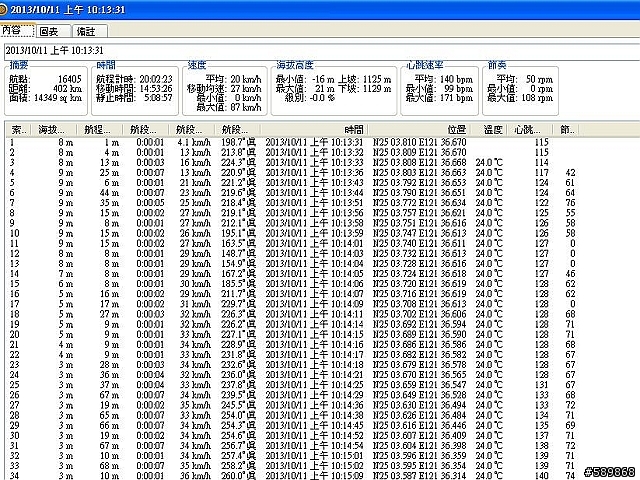Image resolution: width=640 pixels, height=480 pixels.
Task: Select row 3 with heading 224.3°
Action: click(293, 163)
